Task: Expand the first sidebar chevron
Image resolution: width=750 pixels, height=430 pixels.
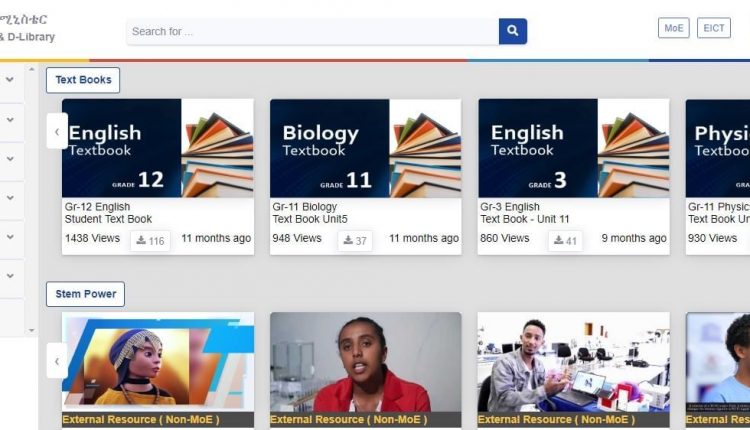Action: tap(10, 79)
